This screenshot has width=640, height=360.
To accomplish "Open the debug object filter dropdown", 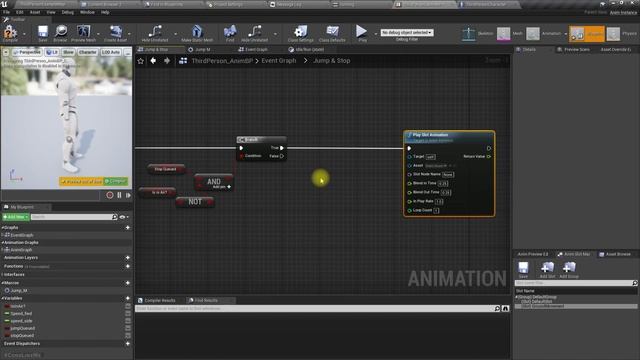I will [x=407, y=32].
